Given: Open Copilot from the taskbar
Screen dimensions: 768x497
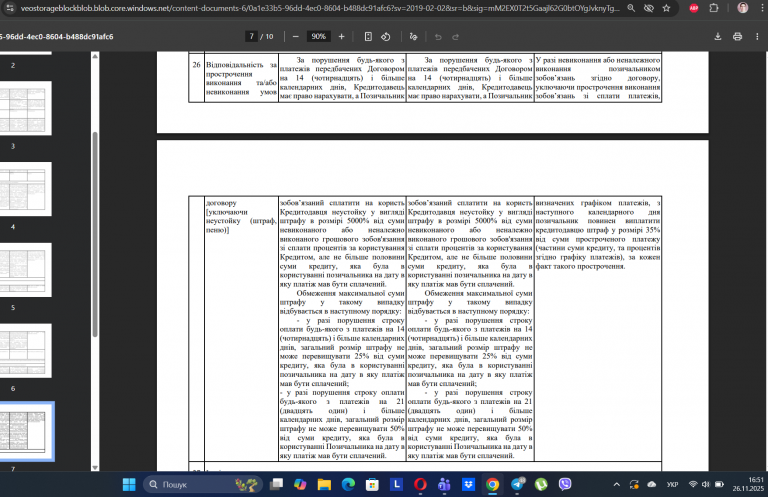Looking at the screenshot, I should pos(300,484).
